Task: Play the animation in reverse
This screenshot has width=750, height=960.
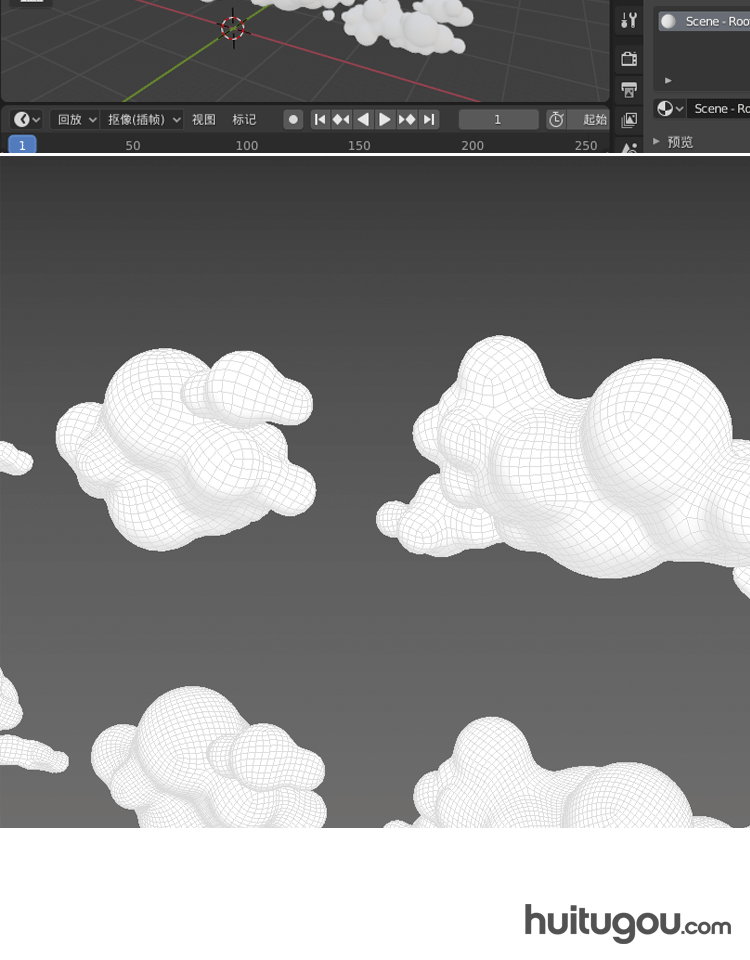Action: 363,119
